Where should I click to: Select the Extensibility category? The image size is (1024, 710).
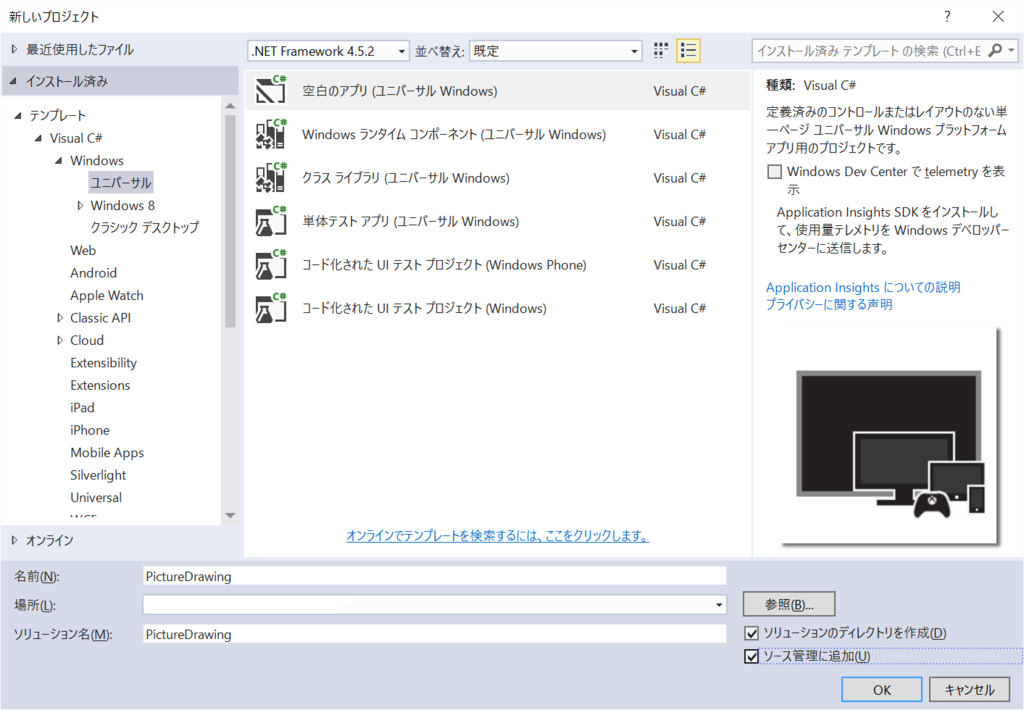(x=103, y=363)
